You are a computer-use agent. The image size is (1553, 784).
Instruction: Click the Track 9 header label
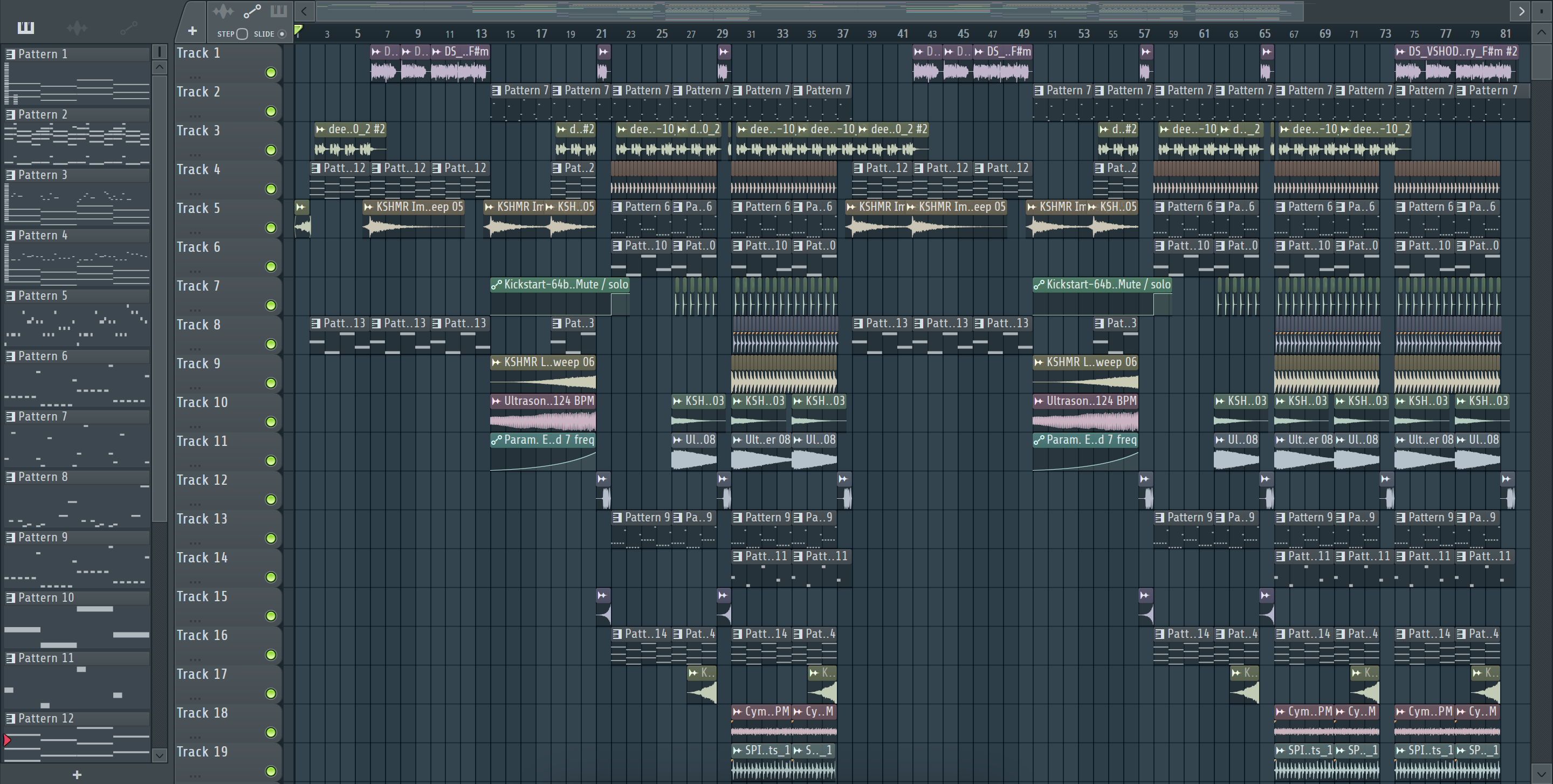[x=198, y=363]
